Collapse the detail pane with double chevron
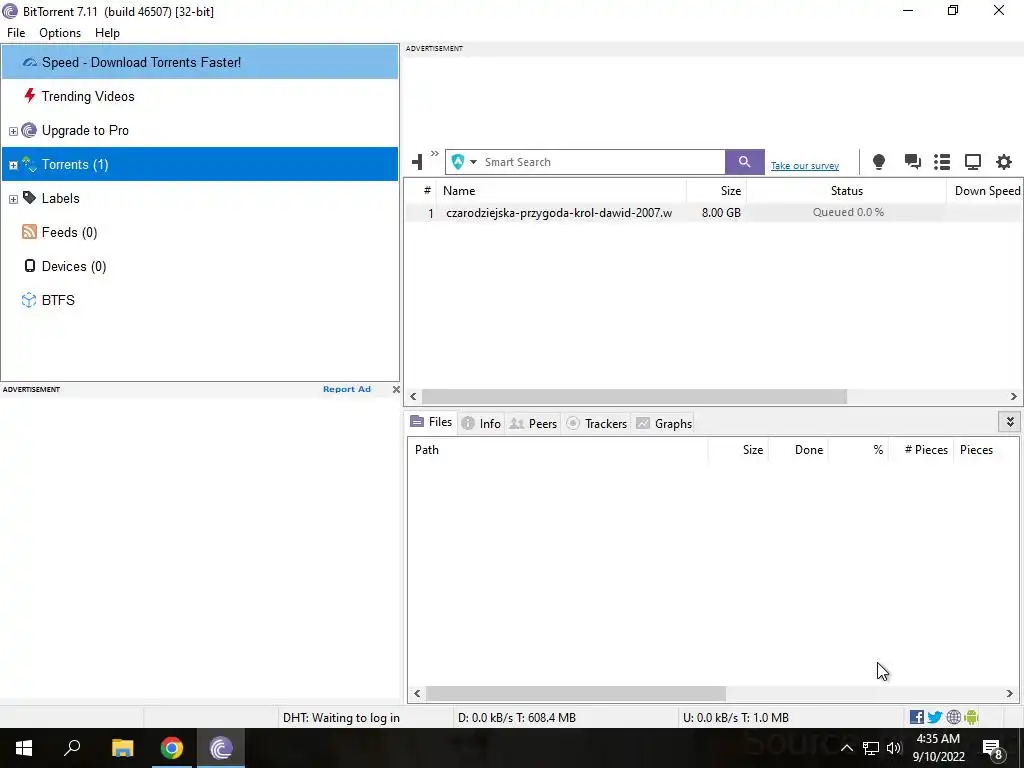Image resolution: width=1024 pixels, height=768 pixels. (1010, 422)
